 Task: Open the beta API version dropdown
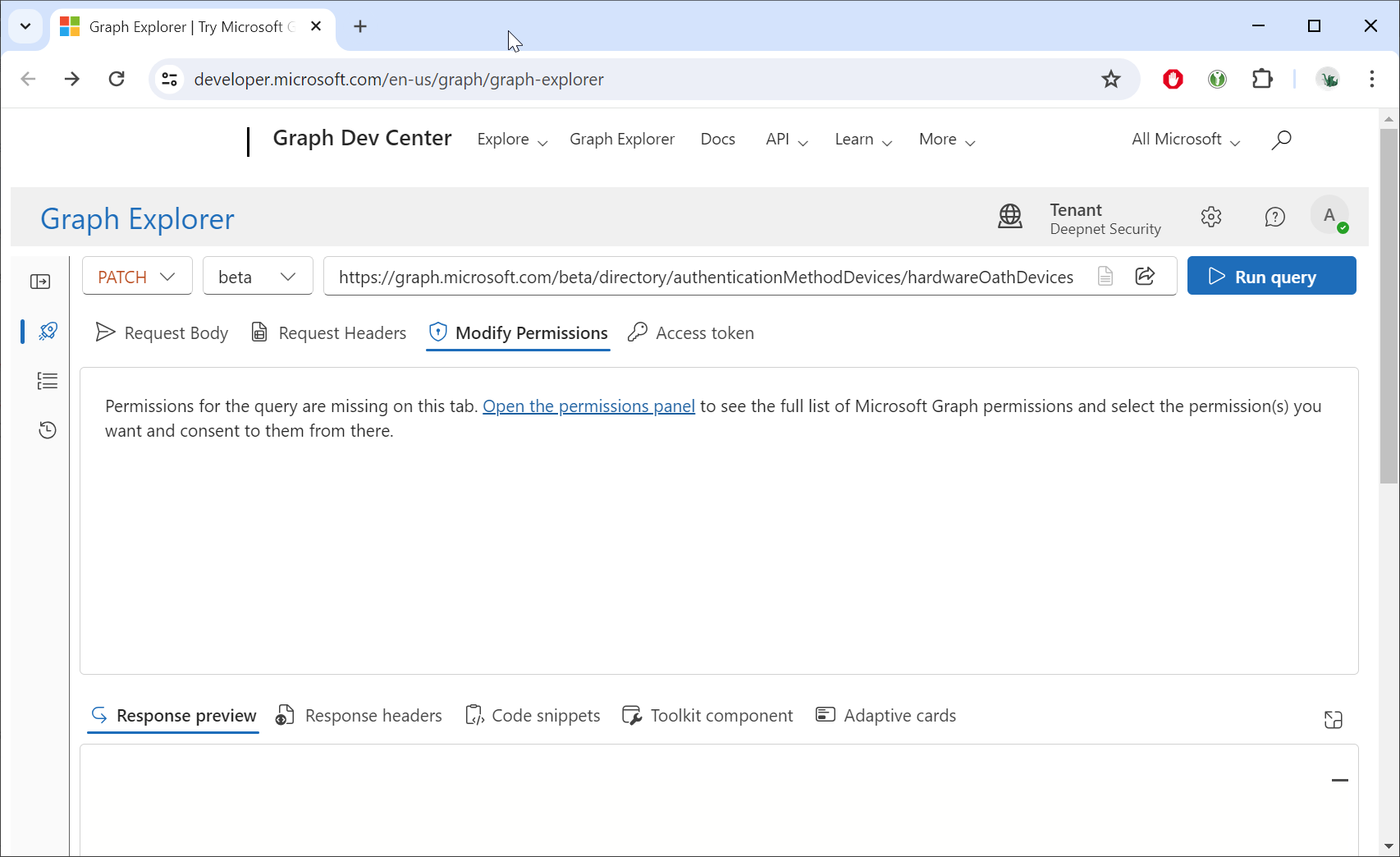[257, 277]
